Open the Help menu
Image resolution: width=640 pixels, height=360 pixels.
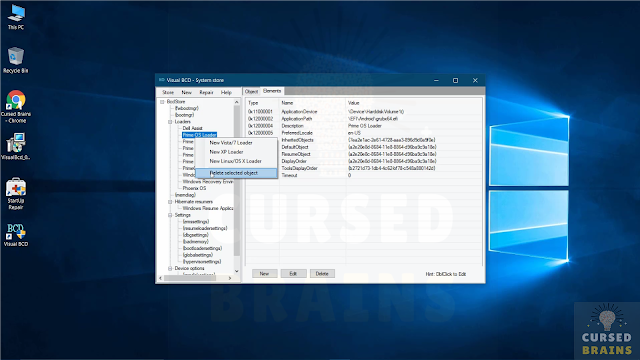(x=226, y=92)
